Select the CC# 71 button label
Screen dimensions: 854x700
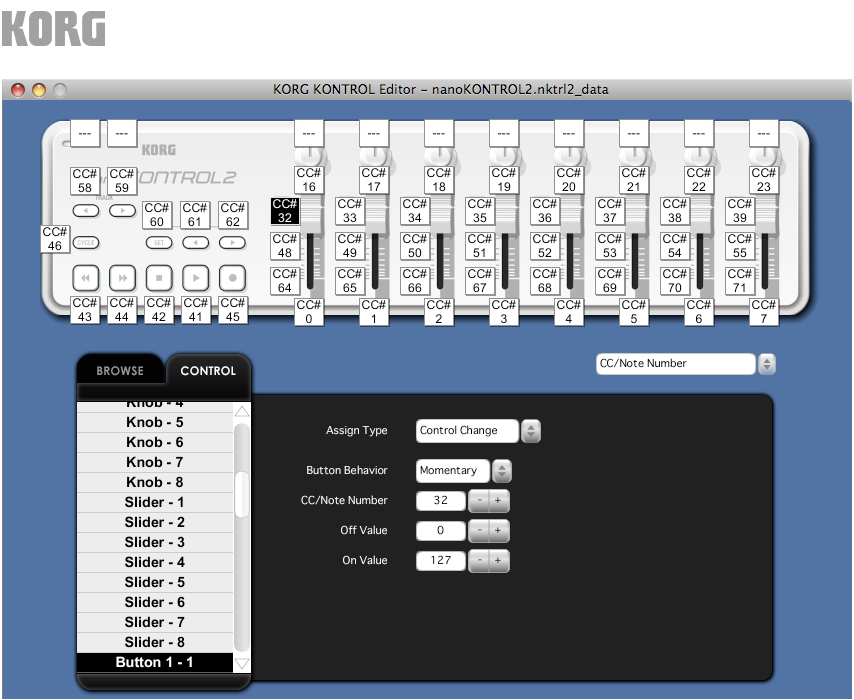[x=740, y=281]
